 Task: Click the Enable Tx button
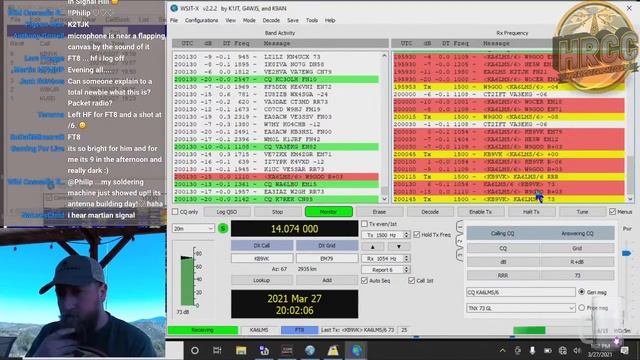coord(480,212)
